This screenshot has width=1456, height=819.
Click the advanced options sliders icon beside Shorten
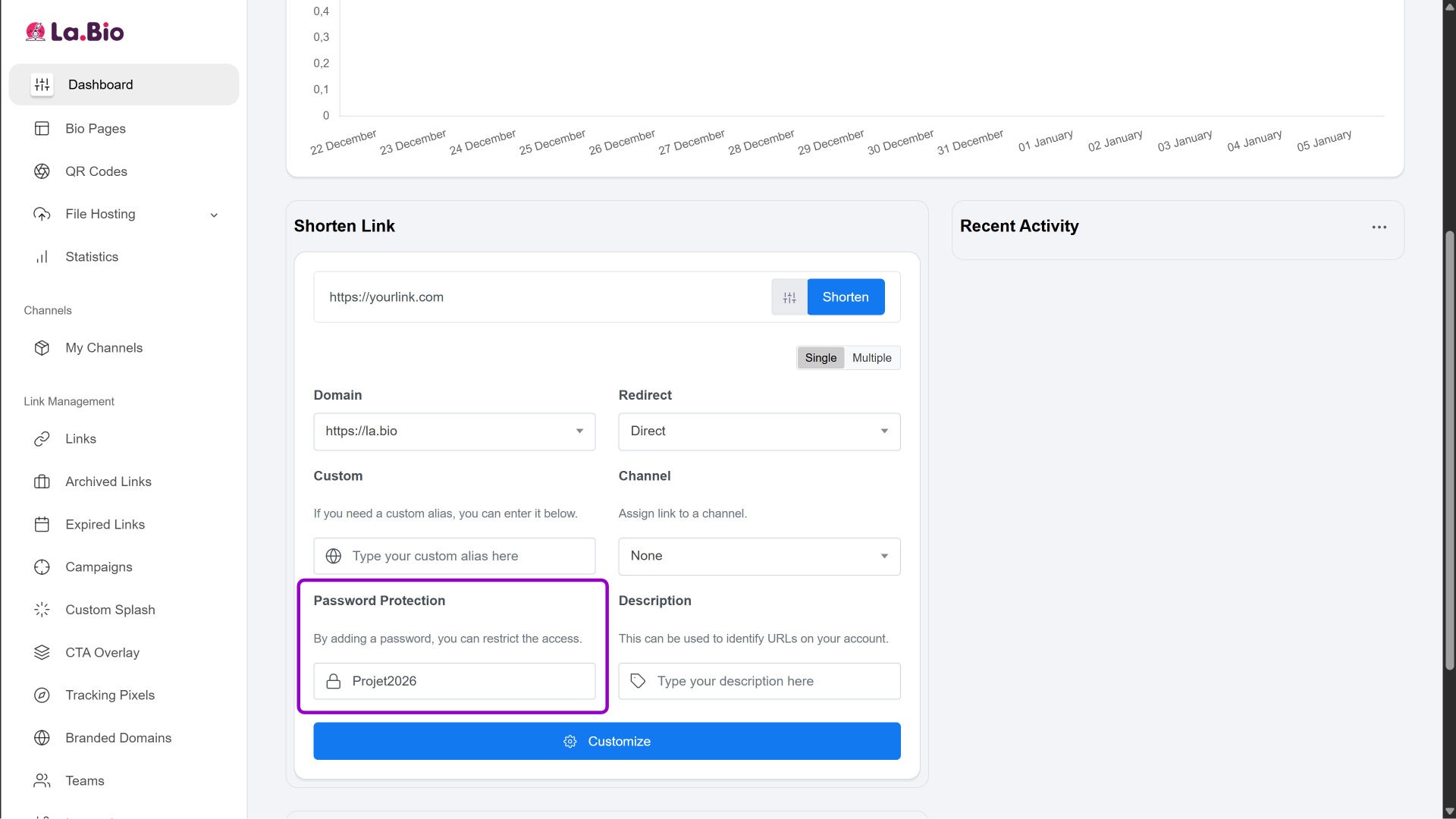point(789,297)
